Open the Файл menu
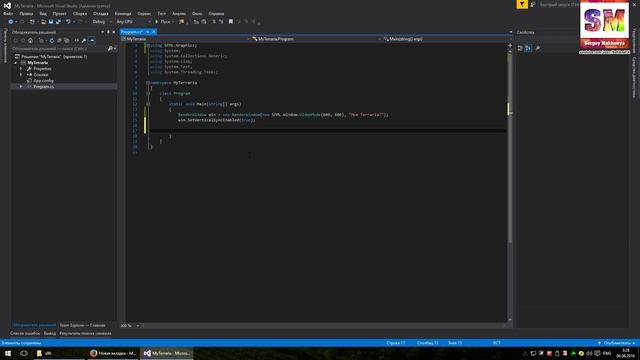The width and height of the screenshot is (640, 360). (x=8, y=13)
